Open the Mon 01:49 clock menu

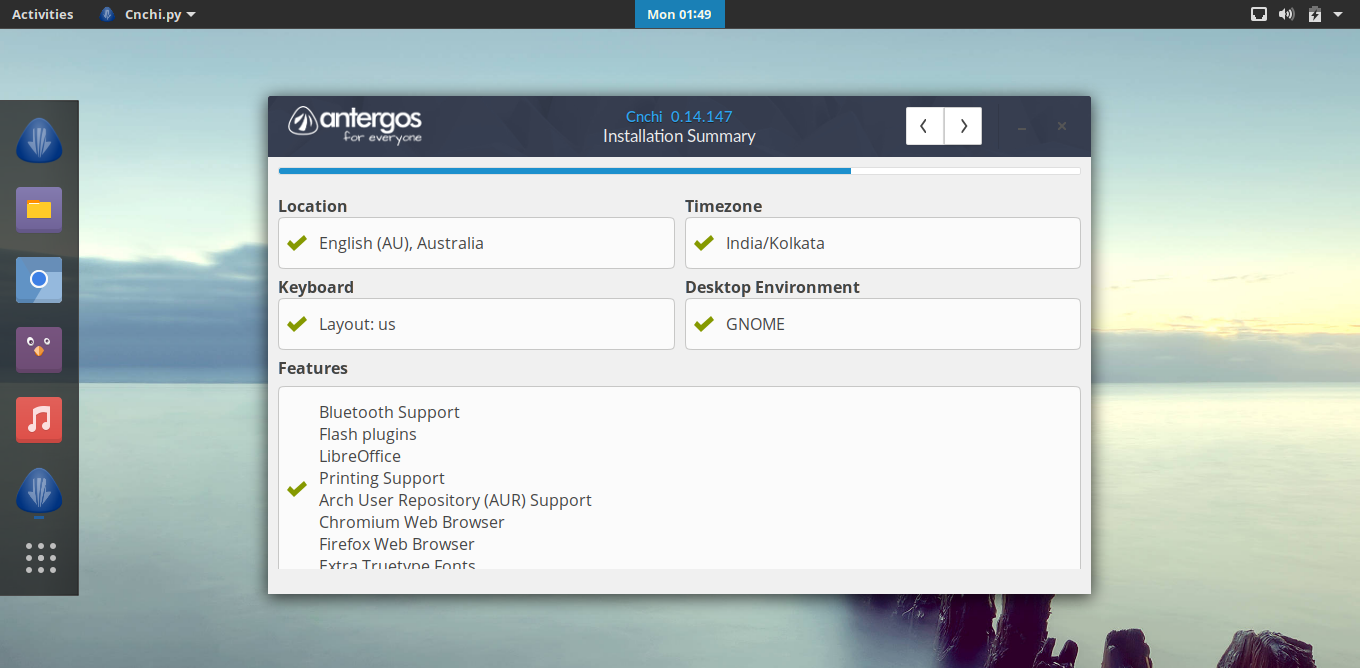point(679,14)
